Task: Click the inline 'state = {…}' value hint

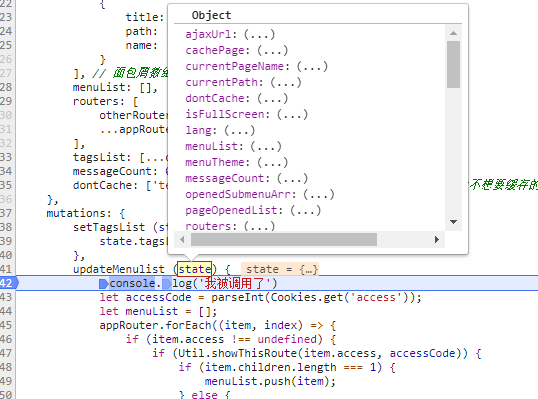Action: click(x=280, y=269)
